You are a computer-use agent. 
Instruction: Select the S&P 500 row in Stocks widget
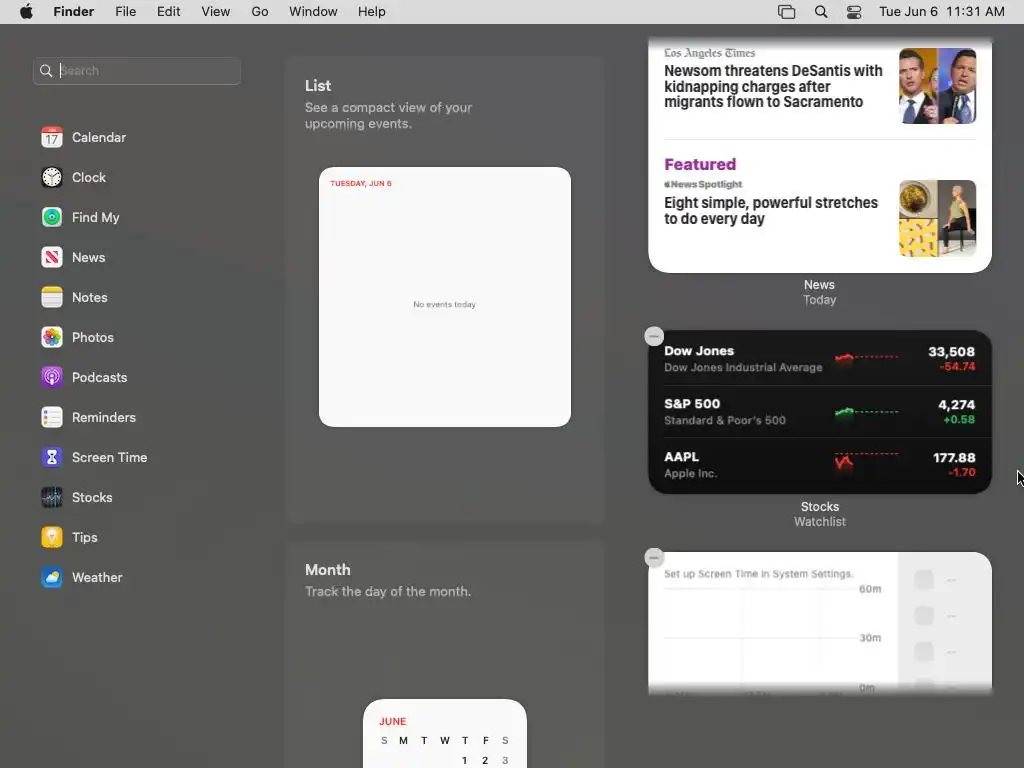click(820, 411)
